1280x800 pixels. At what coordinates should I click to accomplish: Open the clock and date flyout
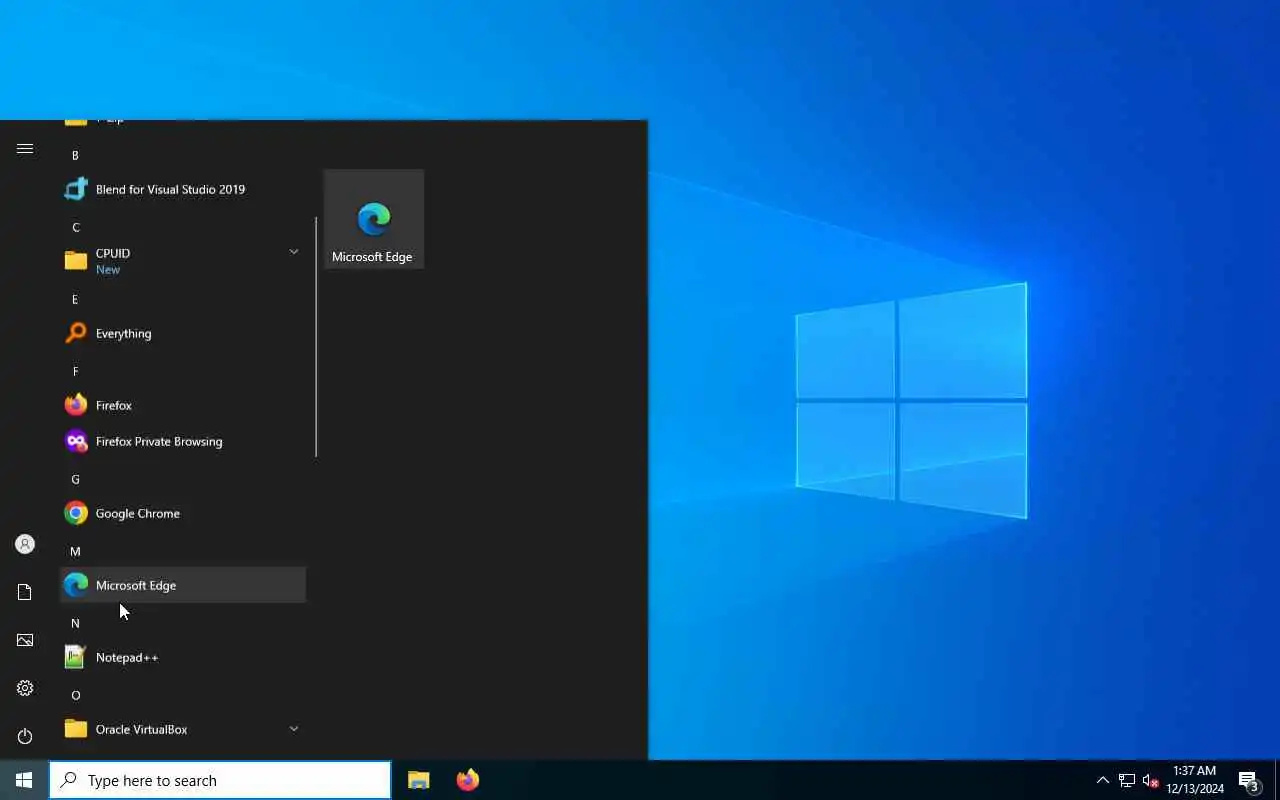tap(1195, 780)
